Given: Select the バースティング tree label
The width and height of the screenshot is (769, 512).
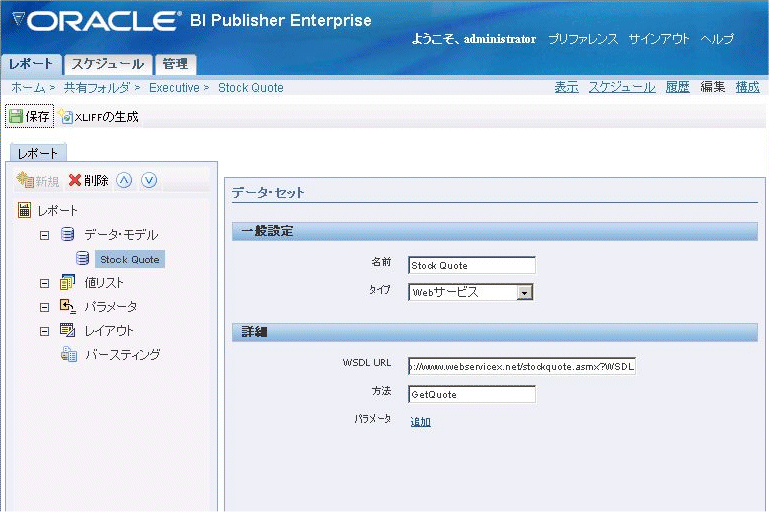Looking at the screenshot, I should (x=123, y=355).
